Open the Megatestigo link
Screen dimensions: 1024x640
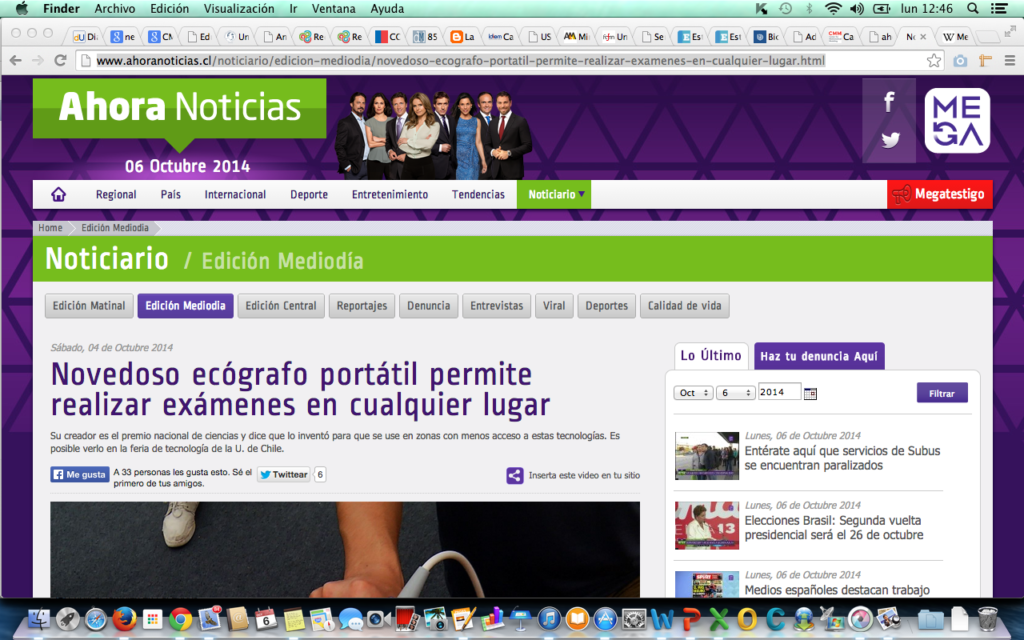point(940,194)
